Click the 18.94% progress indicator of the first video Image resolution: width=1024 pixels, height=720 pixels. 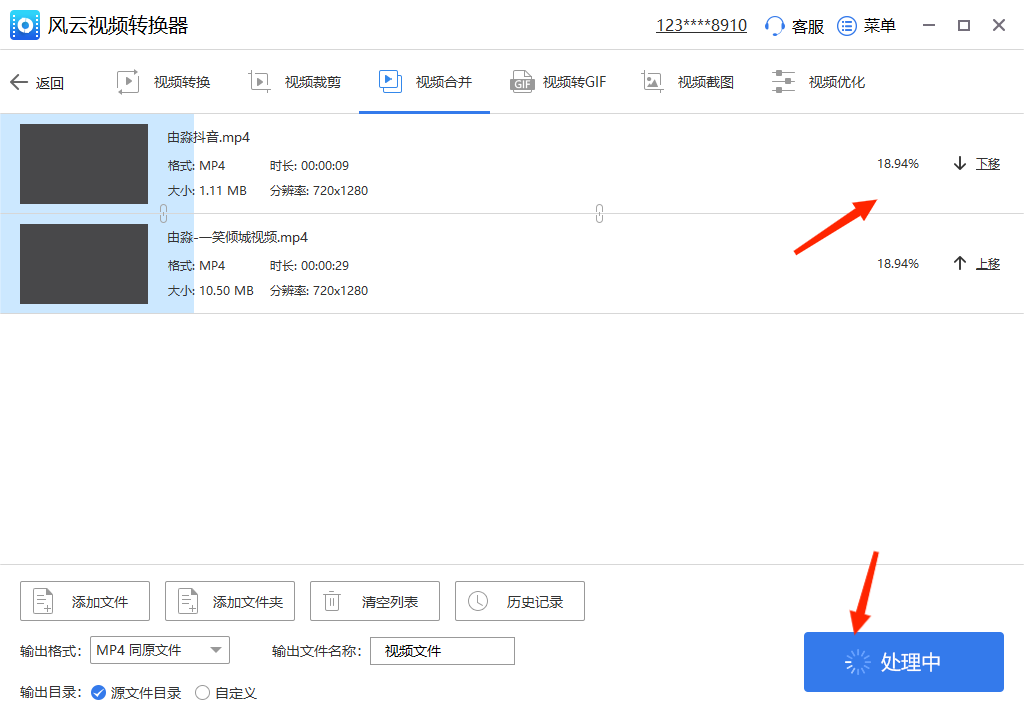[x=897, y=163]
